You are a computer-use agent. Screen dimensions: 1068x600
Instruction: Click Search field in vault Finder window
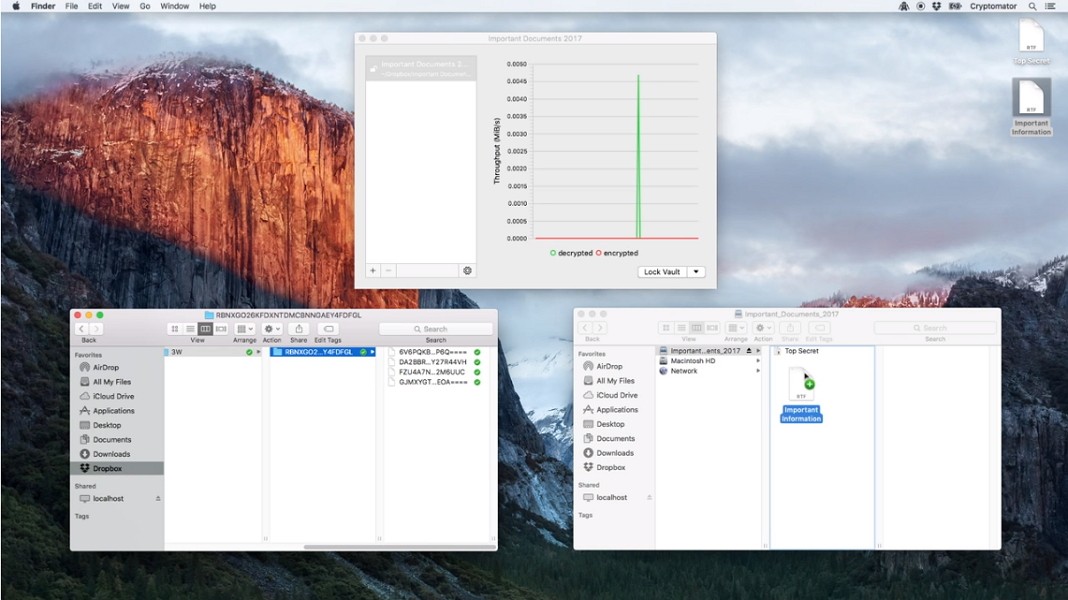pyautogui.click(x=934, y=328)
